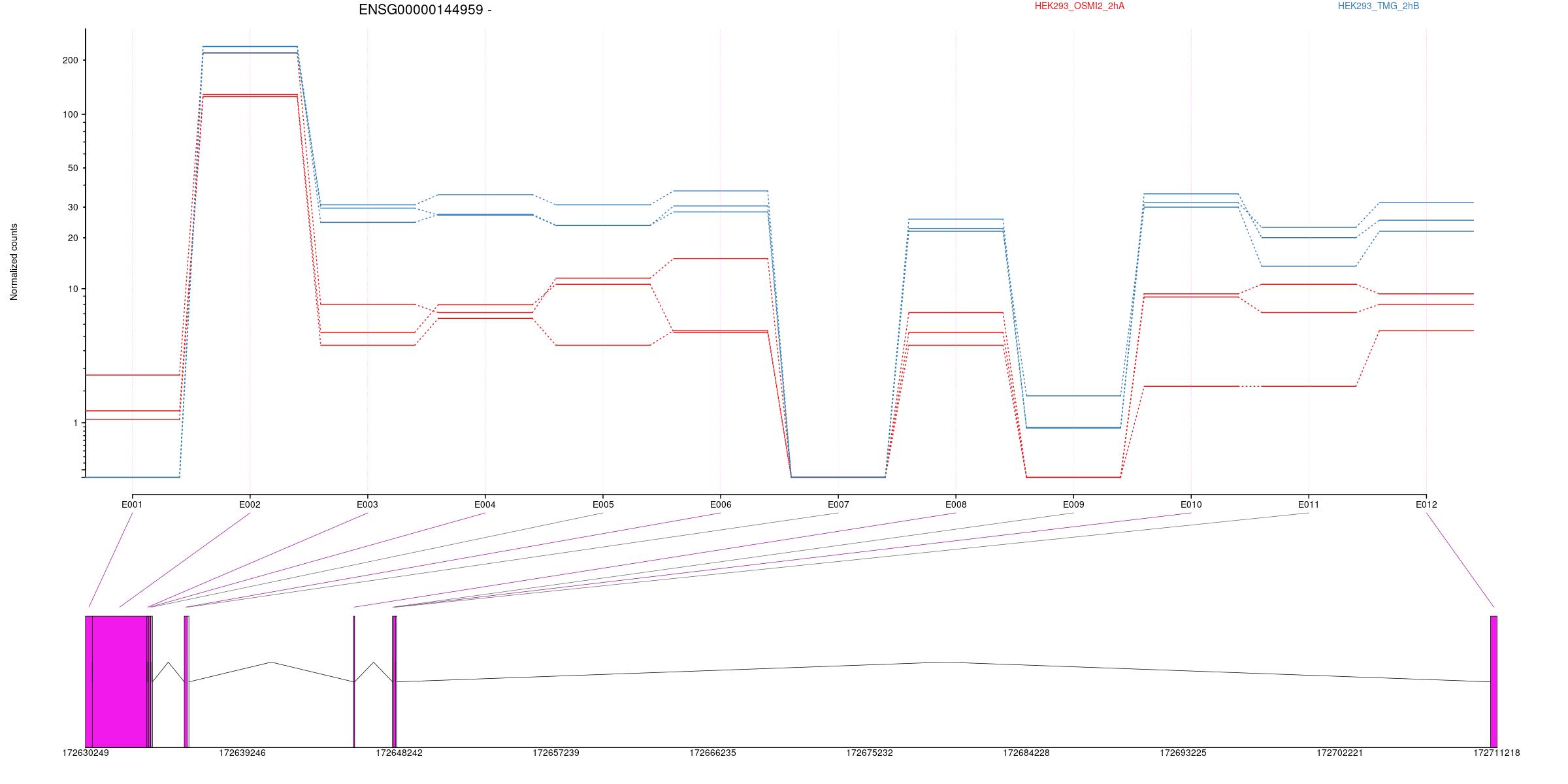Select exon label E008

pyautogui.click(x=956, y=504)
